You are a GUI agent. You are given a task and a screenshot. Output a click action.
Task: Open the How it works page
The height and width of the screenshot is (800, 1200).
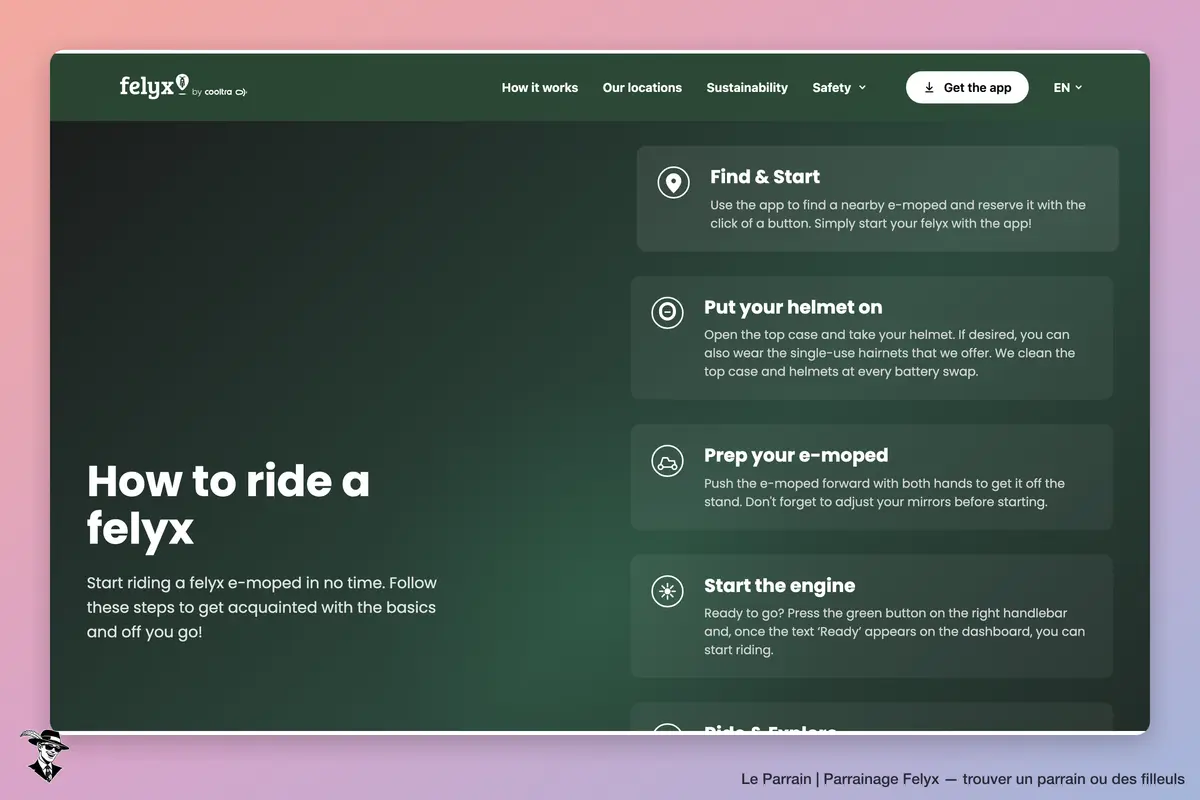point(540,88)
